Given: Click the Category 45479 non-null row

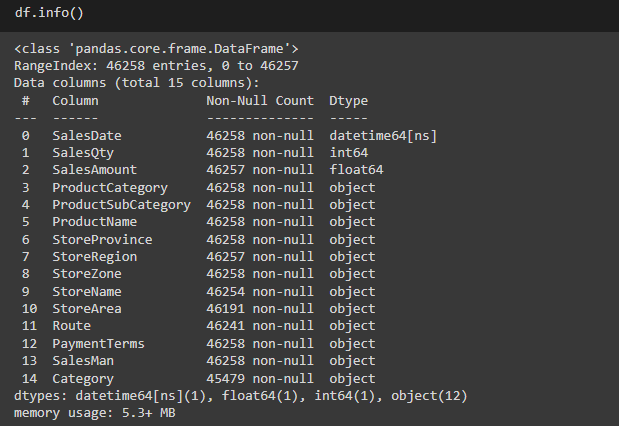Looking at the screenshot, I should (199, 379).
